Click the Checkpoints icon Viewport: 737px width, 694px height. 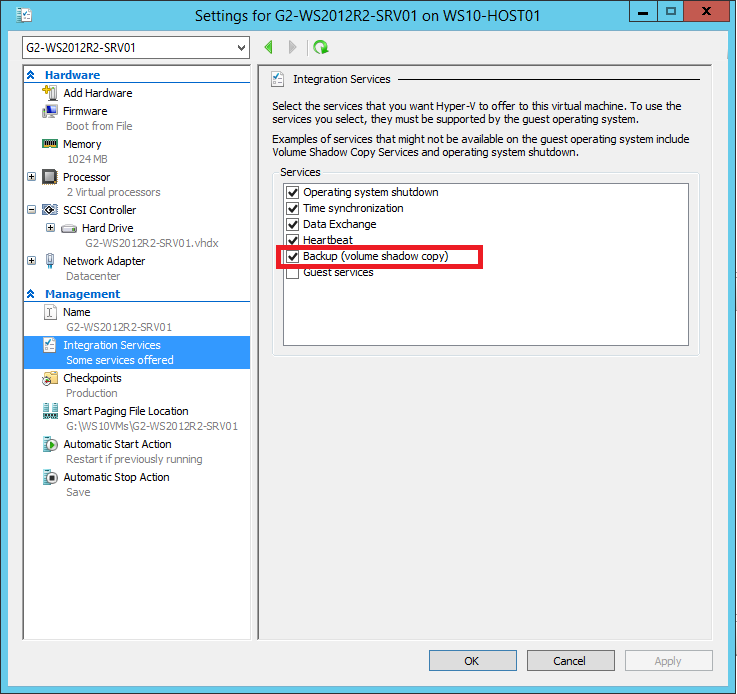[50, 378]
